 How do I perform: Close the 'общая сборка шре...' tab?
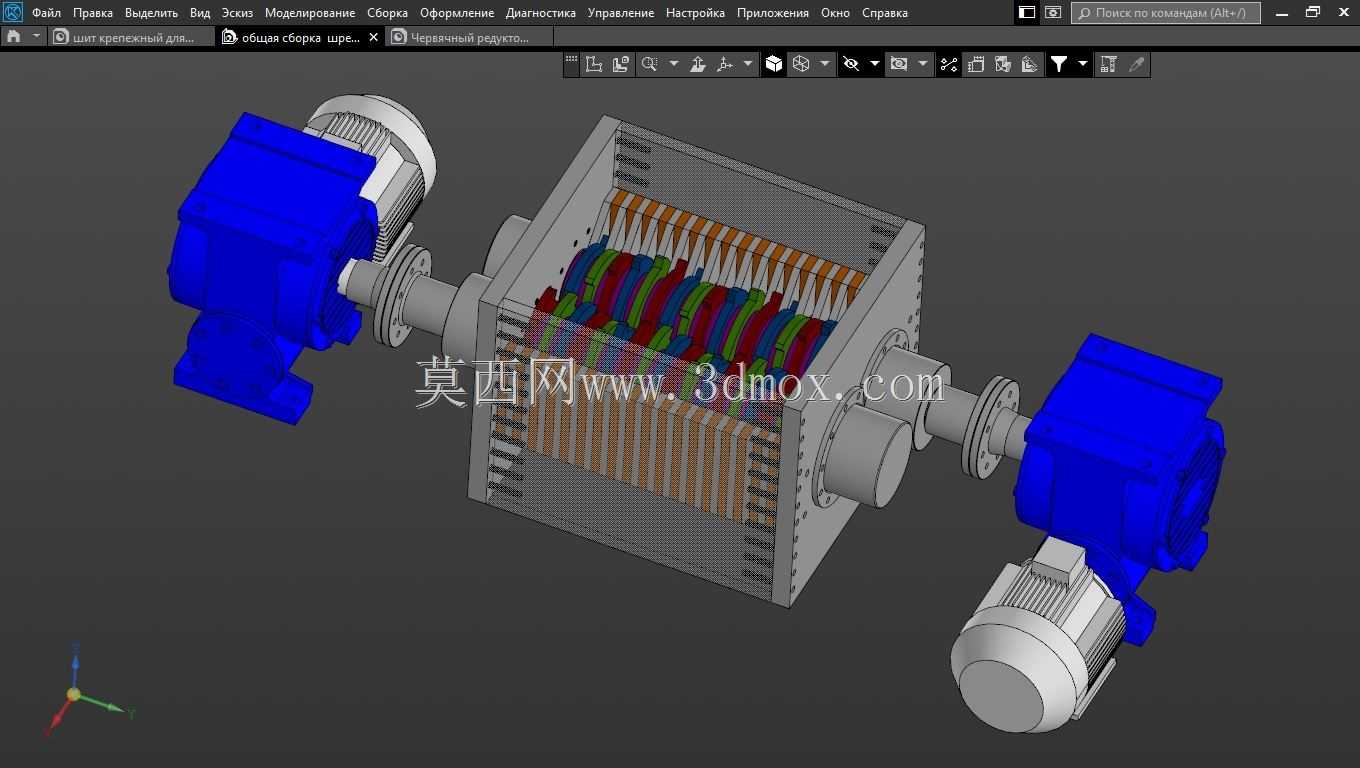coord(374,37)
